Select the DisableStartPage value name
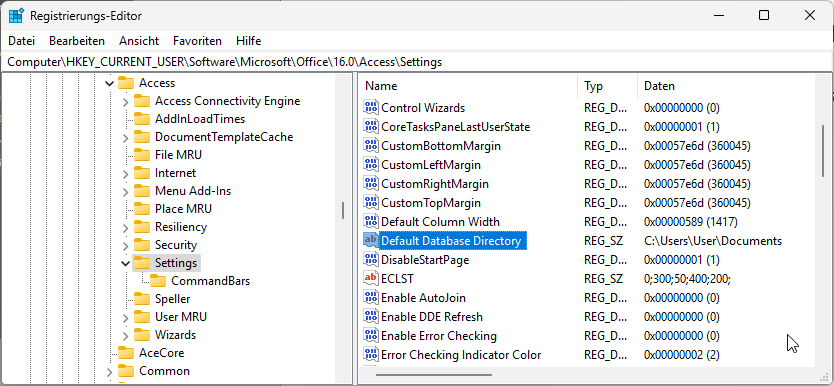 [x=425, y=260]
